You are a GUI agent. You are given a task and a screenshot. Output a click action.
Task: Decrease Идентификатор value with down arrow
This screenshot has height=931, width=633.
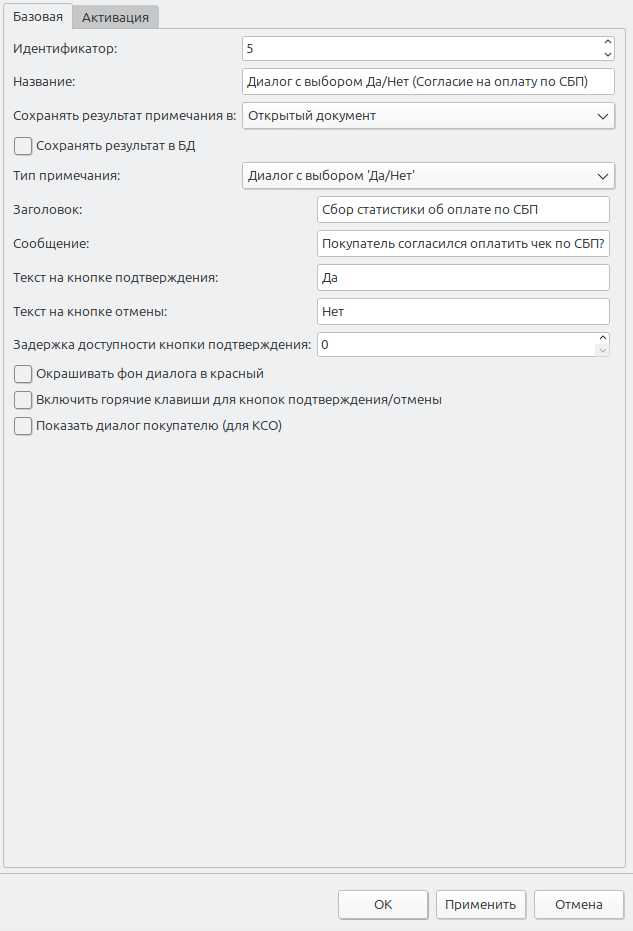[607, 54]
